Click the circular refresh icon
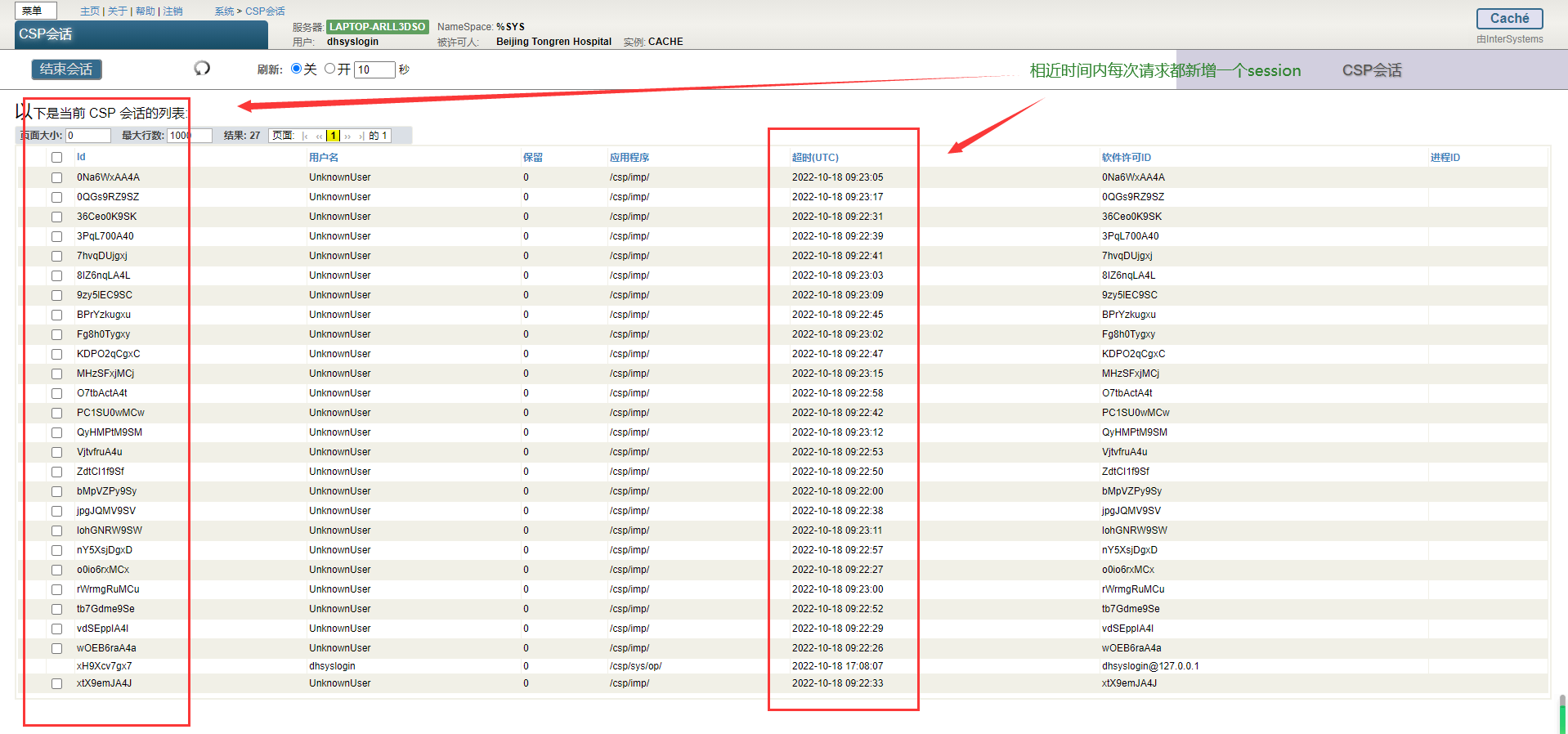The width and height of the screenshot is (1568, 734). [x=202, y=69]
